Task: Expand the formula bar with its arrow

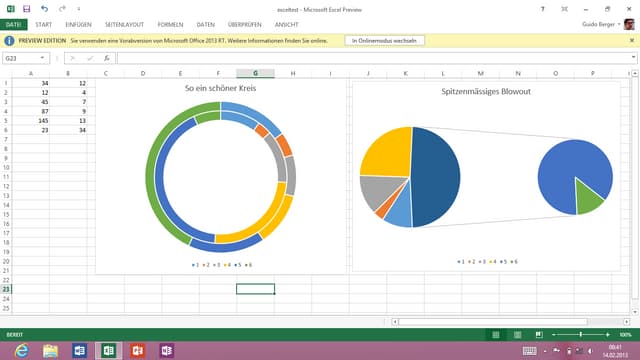Action: tap(633, 58)
